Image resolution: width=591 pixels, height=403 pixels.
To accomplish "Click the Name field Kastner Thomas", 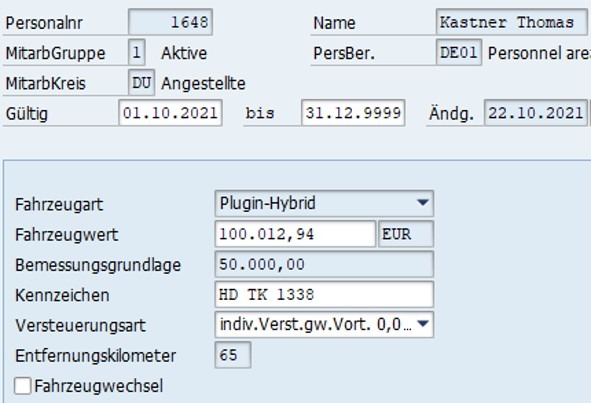I will 511,22.
